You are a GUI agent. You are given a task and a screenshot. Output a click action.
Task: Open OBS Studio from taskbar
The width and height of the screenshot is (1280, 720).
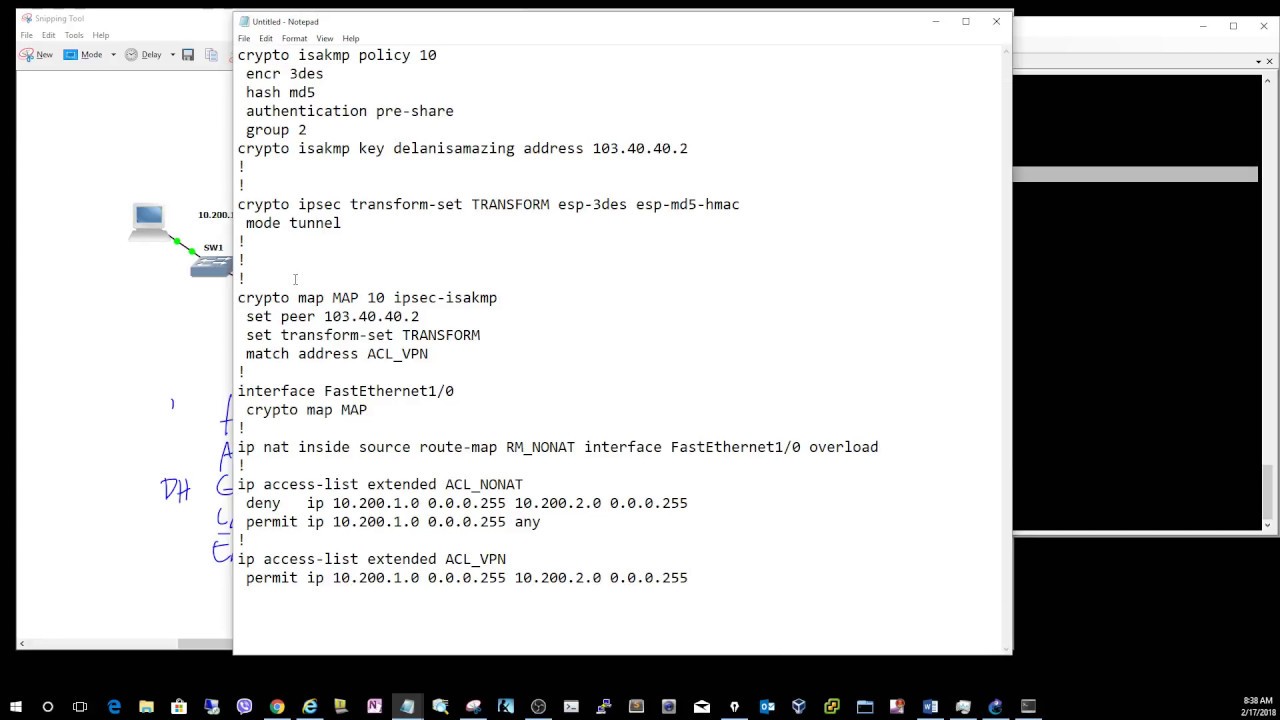(x=538, y=707)
